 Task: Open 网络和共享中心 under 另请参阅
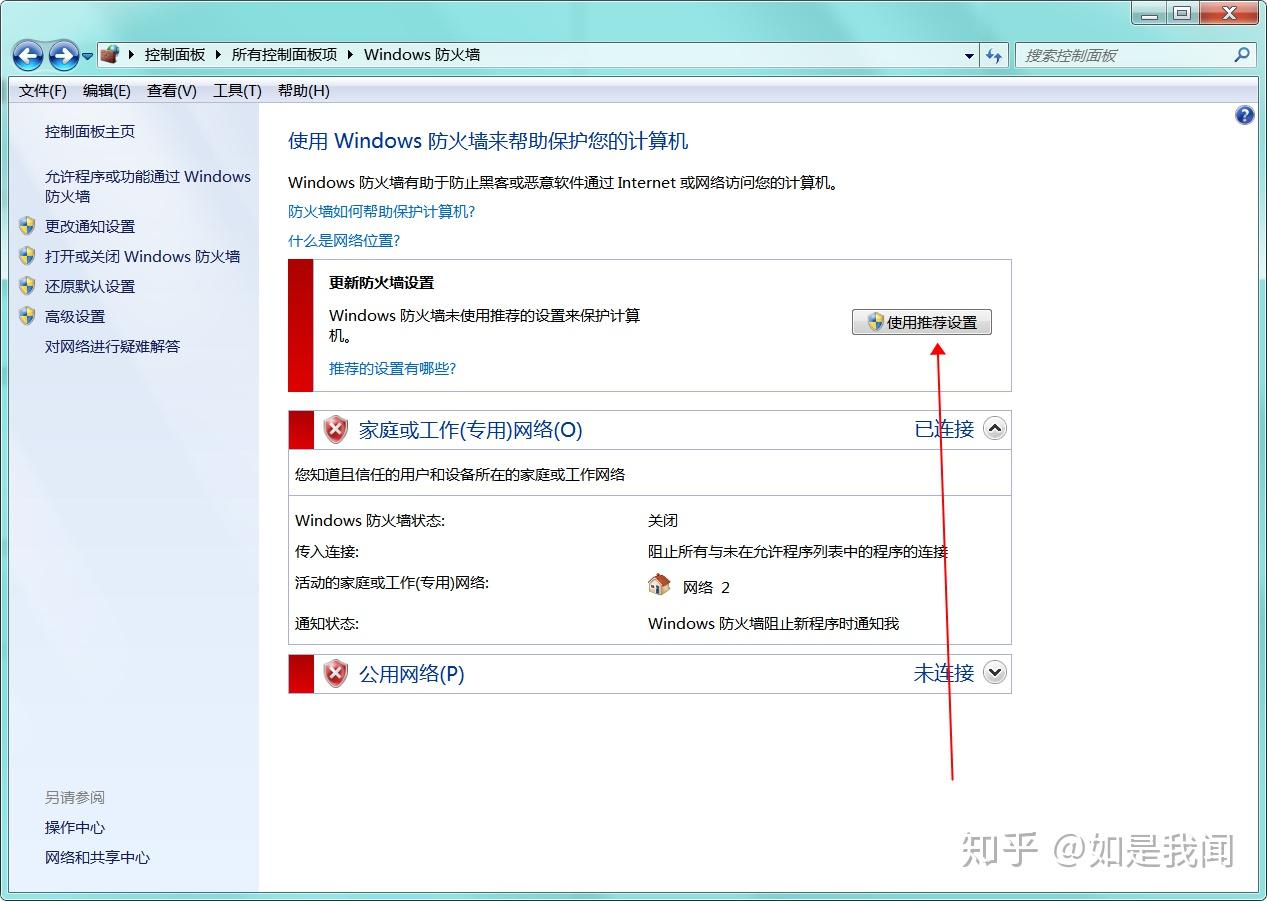pos(98,858)
